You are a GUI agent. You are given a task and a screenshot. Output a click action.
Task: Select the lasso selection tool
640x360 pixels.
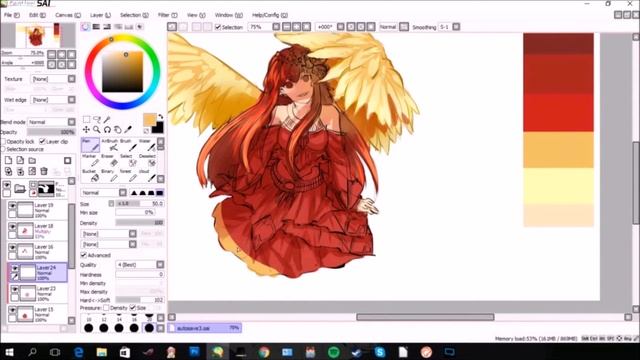point(97,119)
